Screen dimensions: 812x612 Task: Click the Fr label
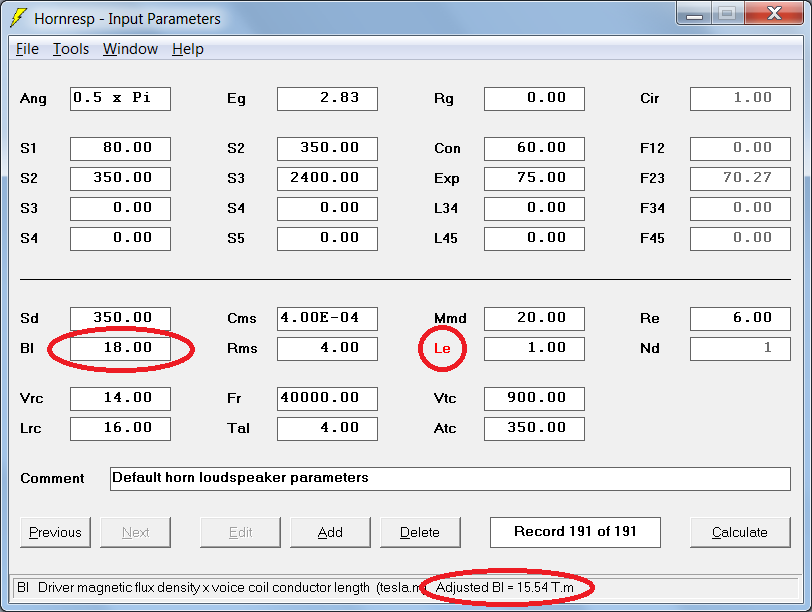click(234, 399)
